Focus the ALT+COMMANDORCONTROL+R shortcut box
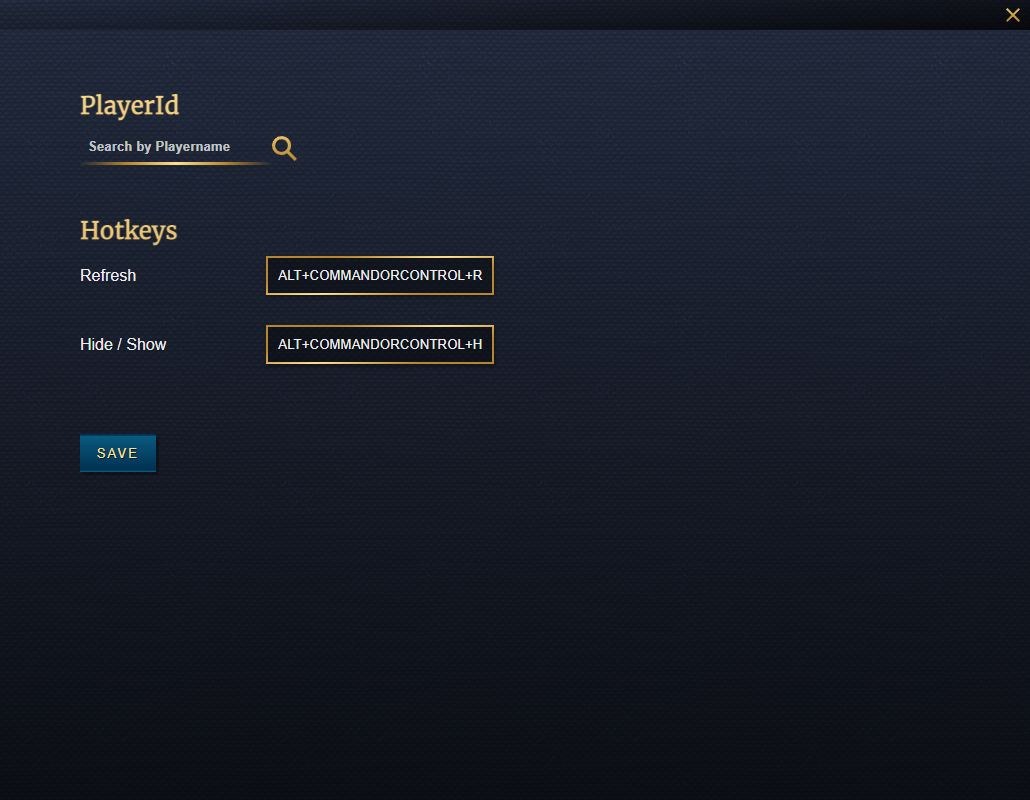The image size is (1030, 800). coord(380,275)
